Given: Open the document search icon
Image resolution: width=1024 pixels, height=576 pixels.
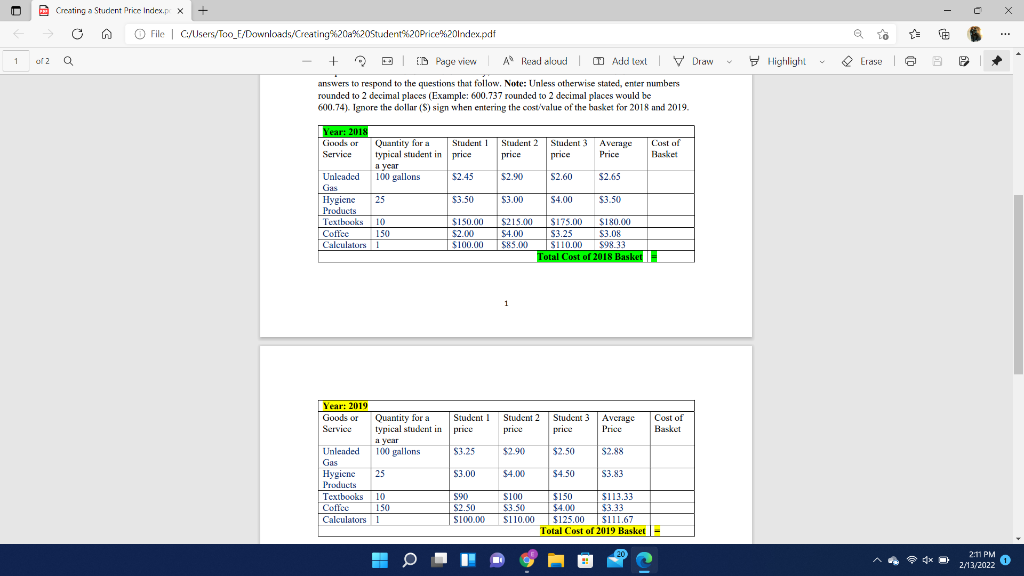Looking at the screenshot, I should pyautogui.click(x=68, y=61).
